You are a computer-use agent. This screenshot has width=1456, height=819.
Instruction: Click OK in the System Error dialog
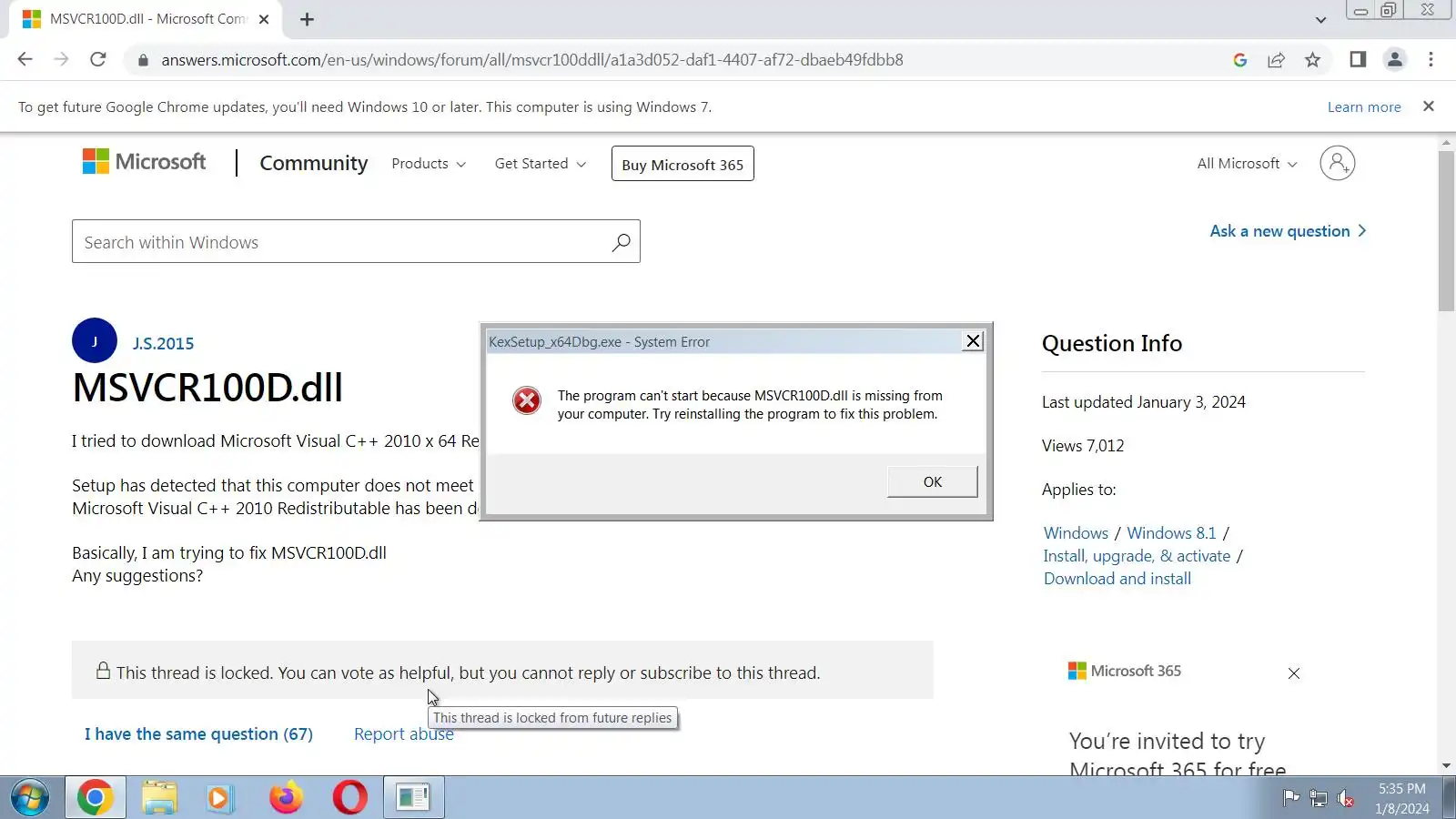(933, 482)
